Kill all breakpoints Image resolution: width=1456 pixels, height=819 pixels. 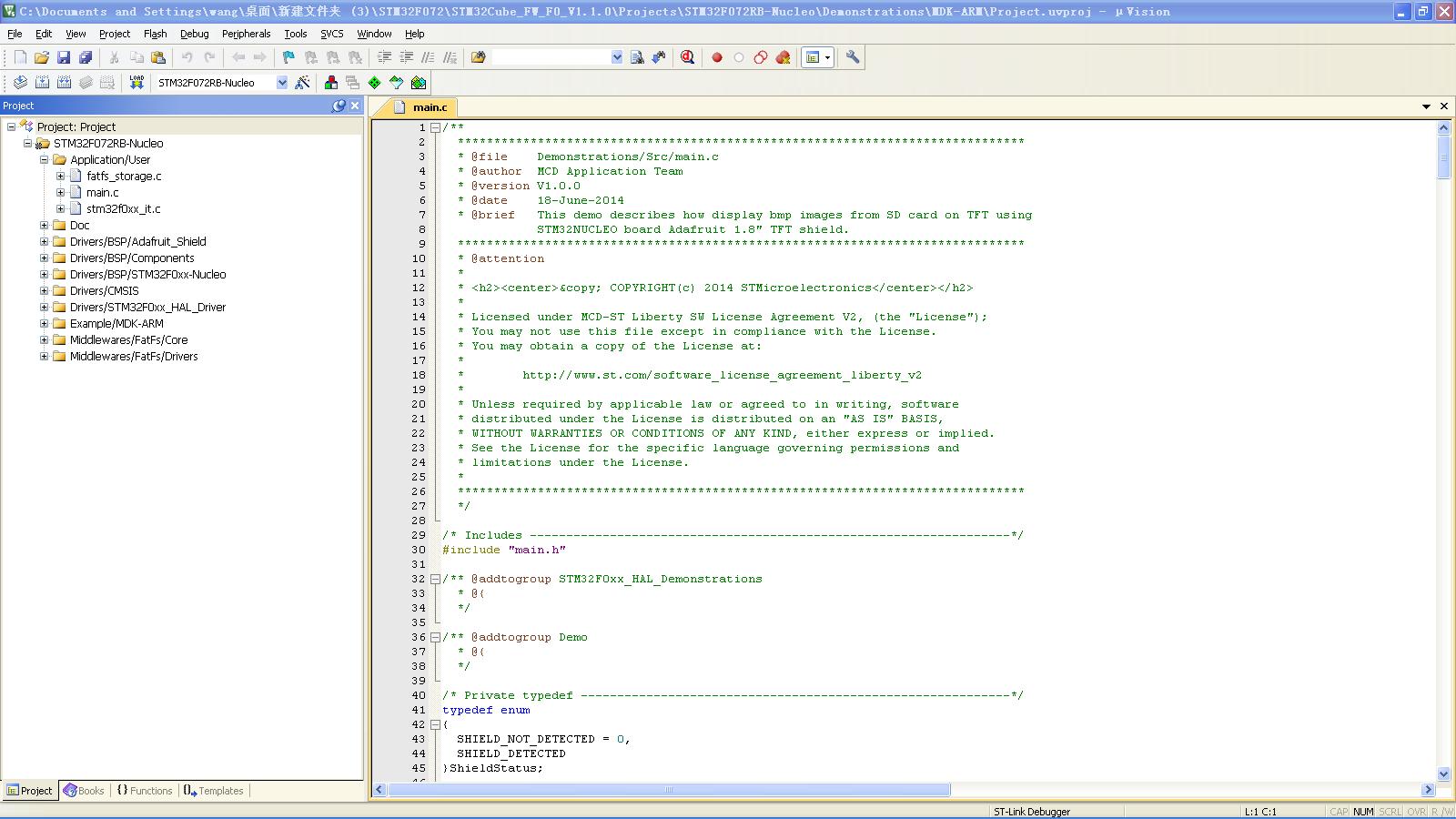pyautogui.click(x=783, y=57)
